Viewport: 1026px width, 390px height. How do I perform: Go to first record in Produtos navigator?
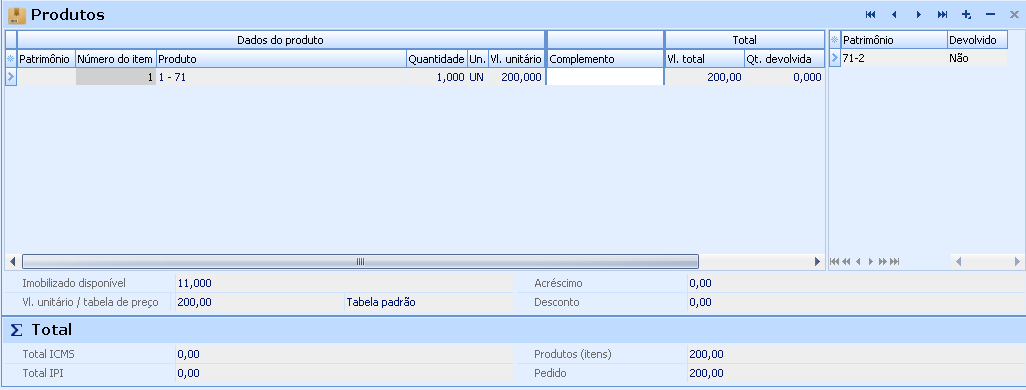click(x=870, y=14)
